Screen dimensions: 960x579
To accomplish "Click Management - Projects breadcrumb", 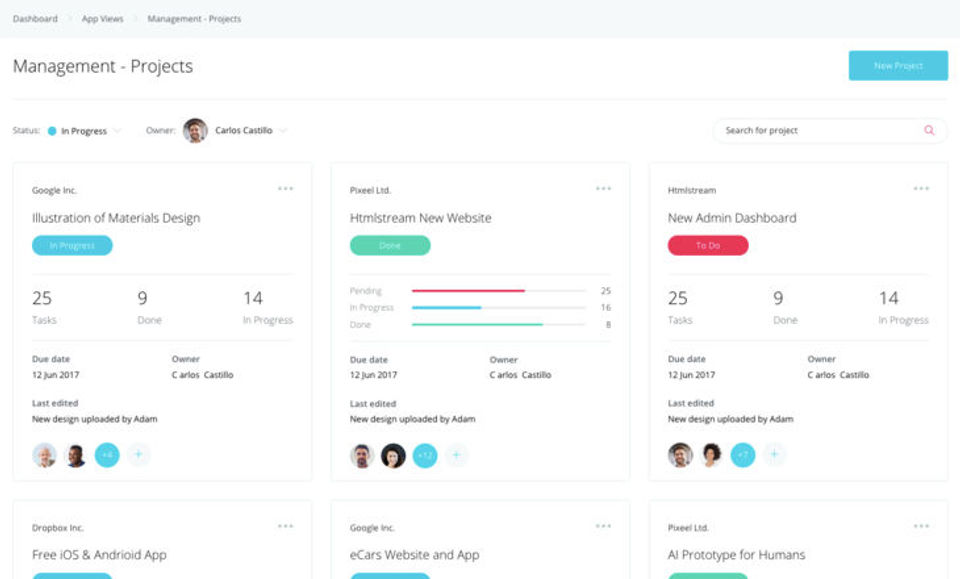I will point(194,19).
